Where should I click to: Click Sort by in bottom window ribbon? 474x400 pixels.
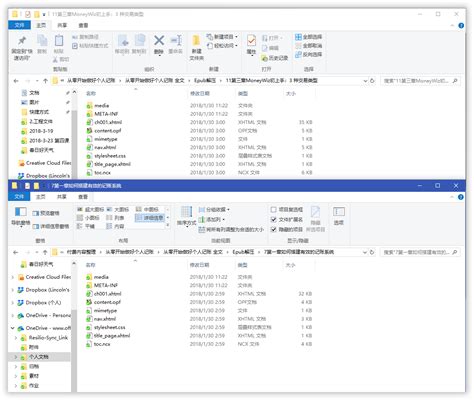pyautogui.click(x=186, y=216)
